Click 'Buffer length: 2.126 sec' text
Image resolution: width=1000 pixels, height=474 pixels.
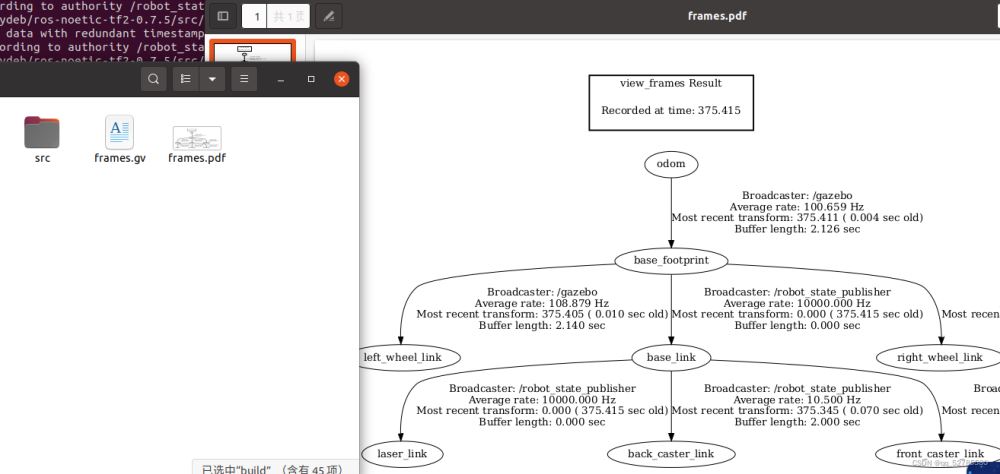tap(797, 228)
